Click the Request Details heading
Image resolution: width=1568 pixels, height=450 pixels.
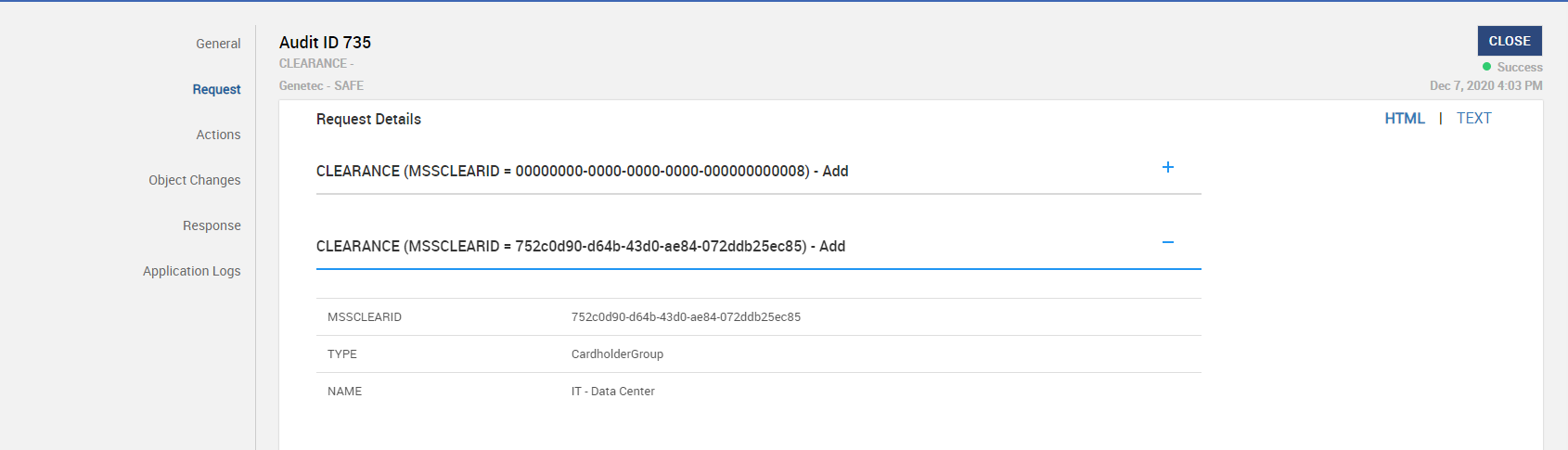coord(368,119)
